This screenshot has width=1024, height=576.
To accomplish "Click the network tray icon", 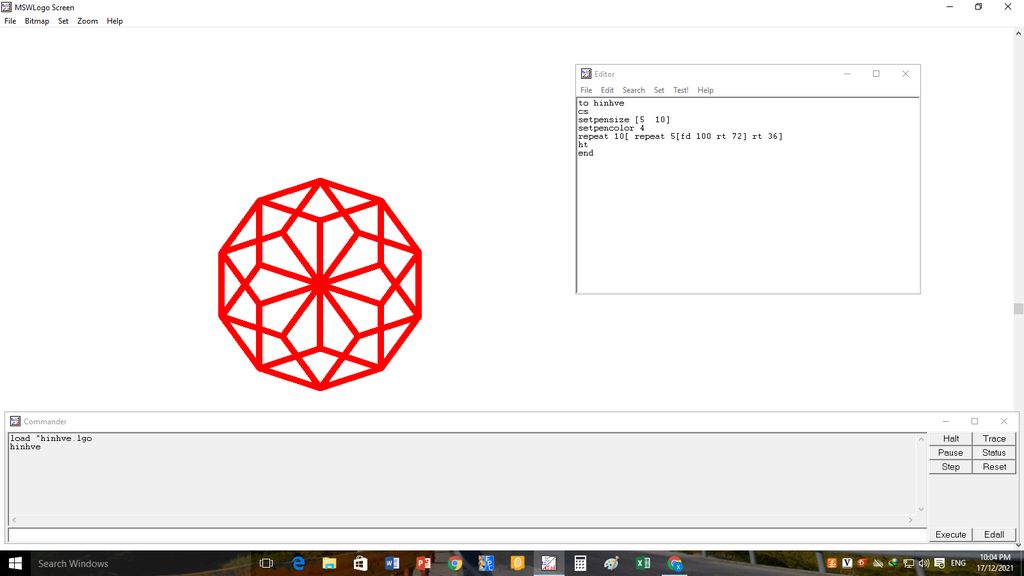I will coord(908,563).
